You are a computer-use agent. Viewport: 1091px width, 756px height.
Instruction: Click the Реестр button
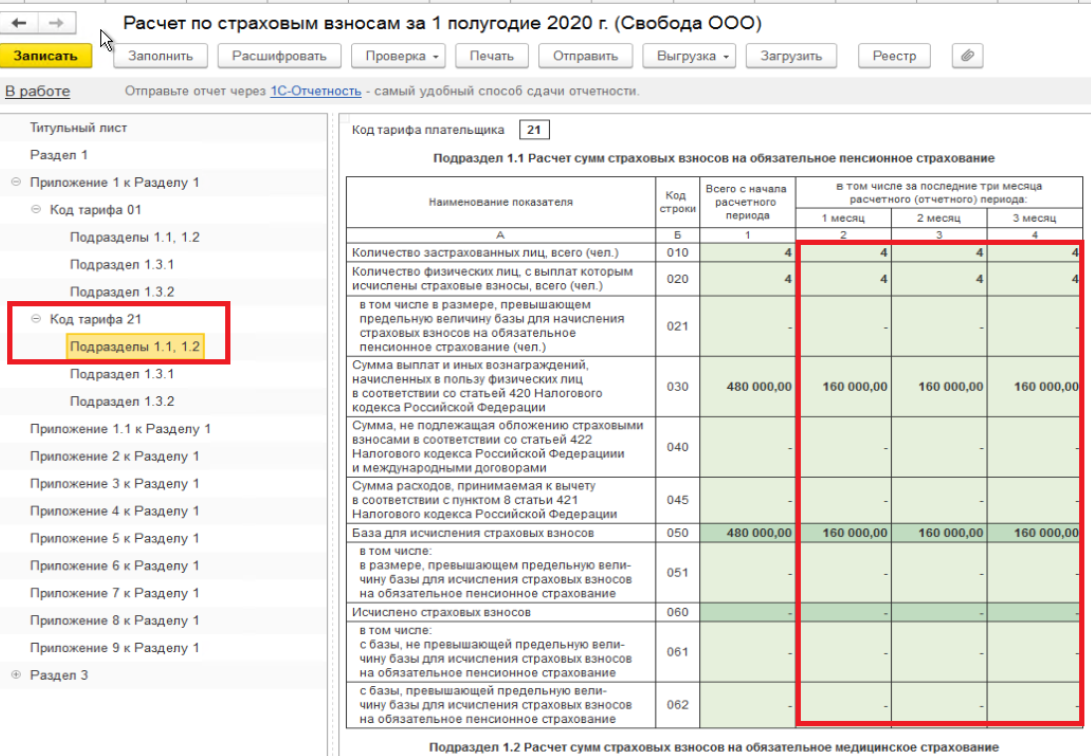click(894, 56)
